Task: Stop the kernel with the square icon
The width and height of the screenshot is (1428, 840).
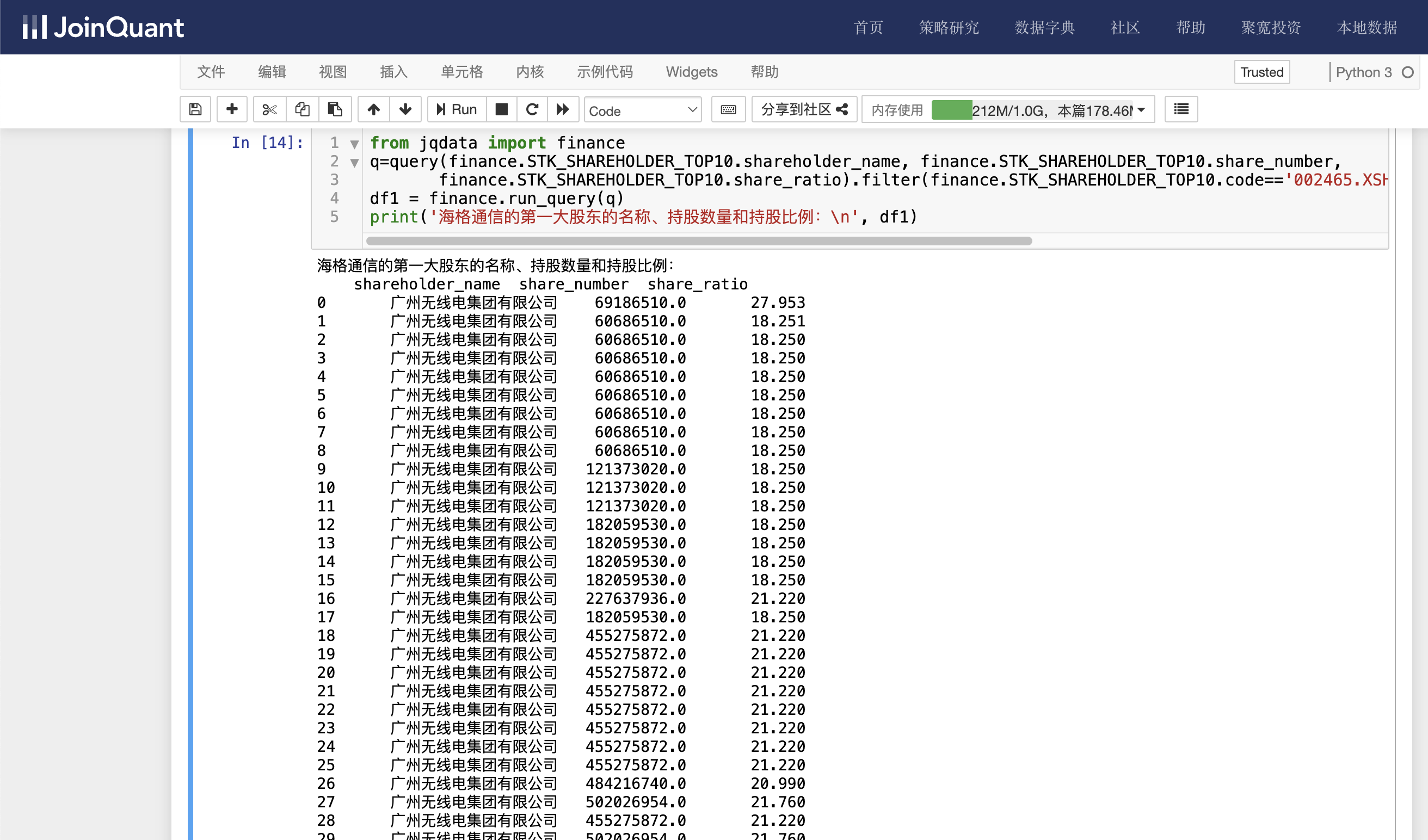Action: coord(502,109)
